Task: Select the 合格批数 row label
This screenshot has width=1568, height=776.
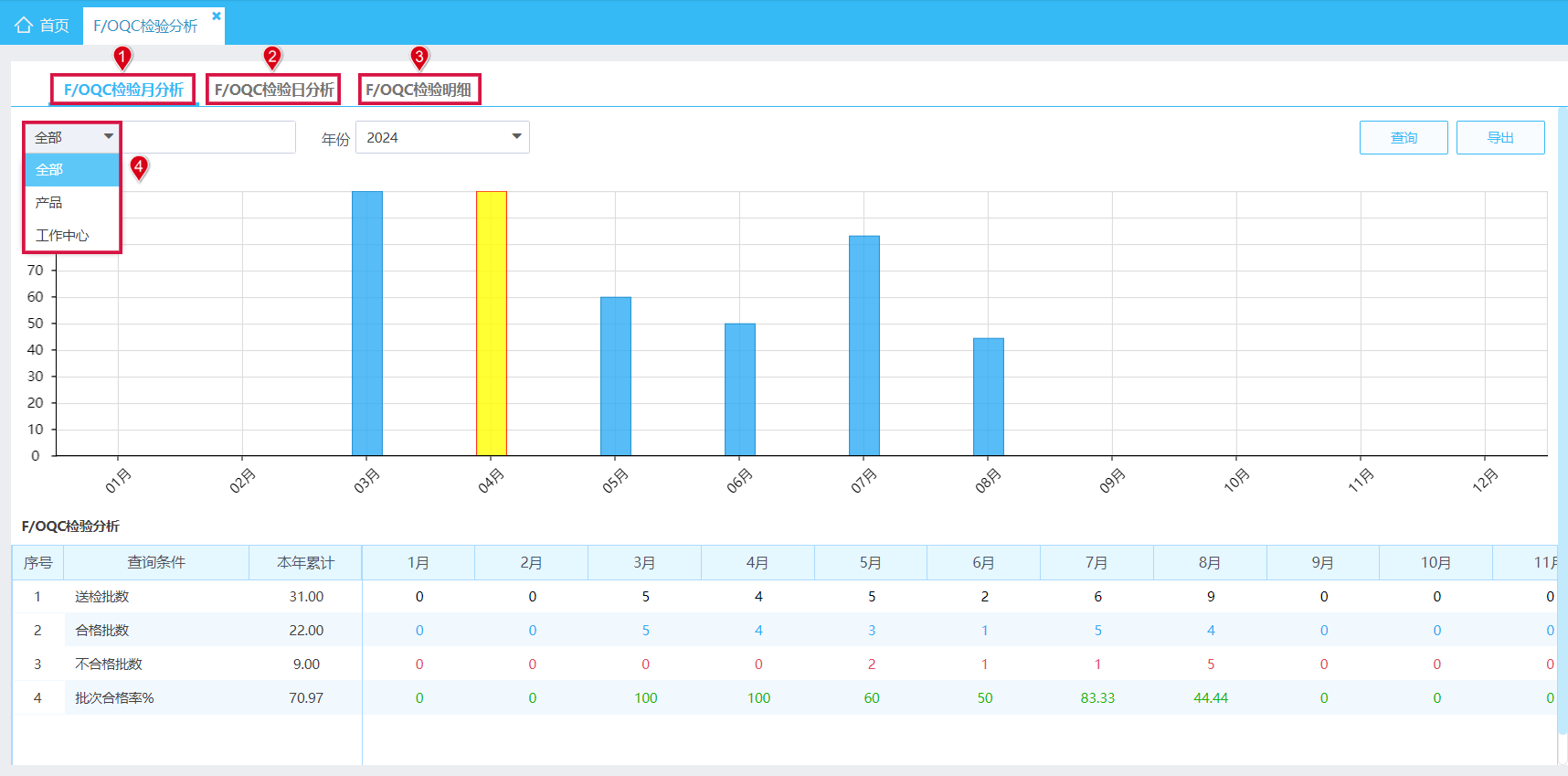Action: tap(102, 631)
